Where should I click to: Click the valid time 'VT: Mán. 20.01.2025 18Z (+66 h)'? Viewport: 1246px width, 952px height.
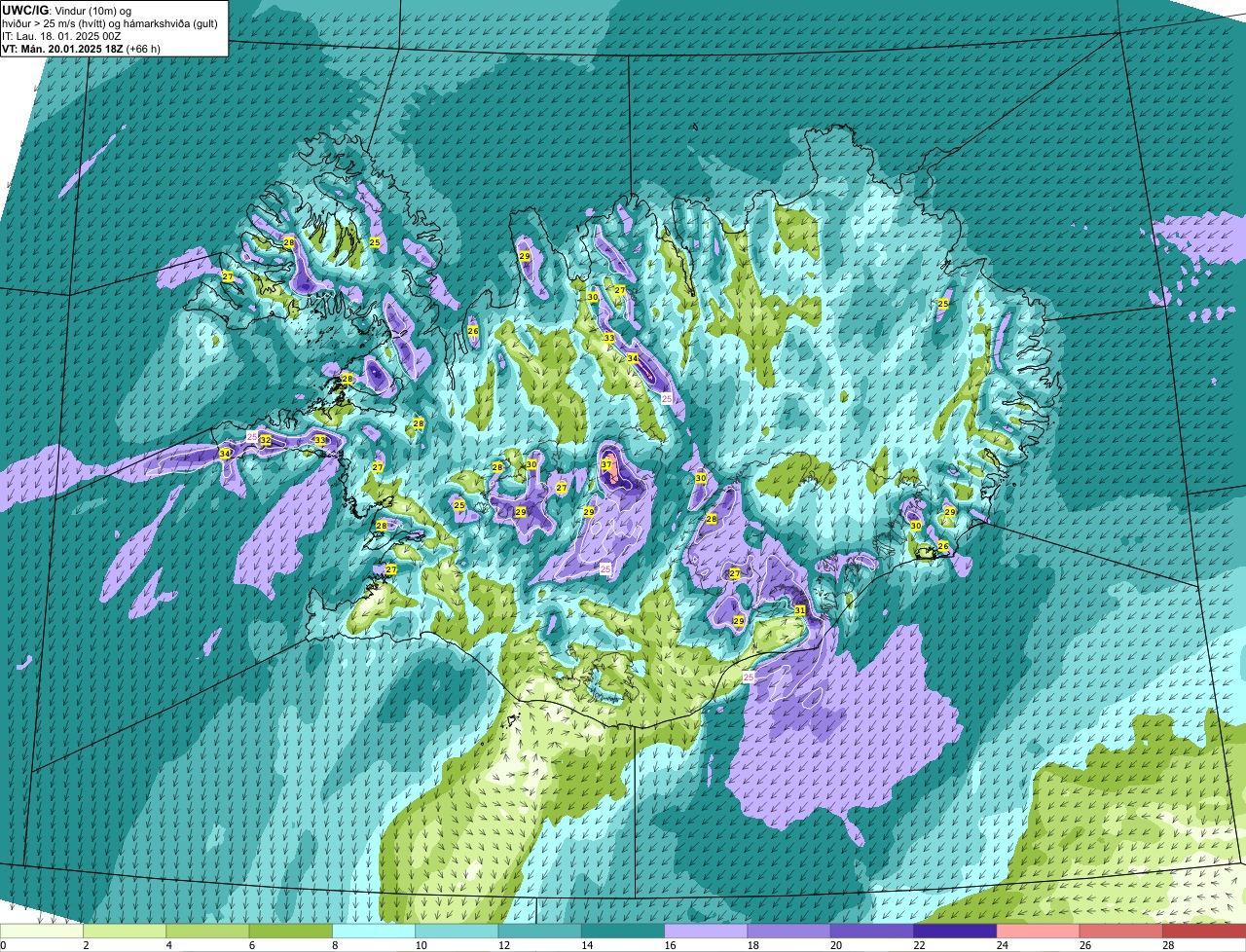coord(82,48)
